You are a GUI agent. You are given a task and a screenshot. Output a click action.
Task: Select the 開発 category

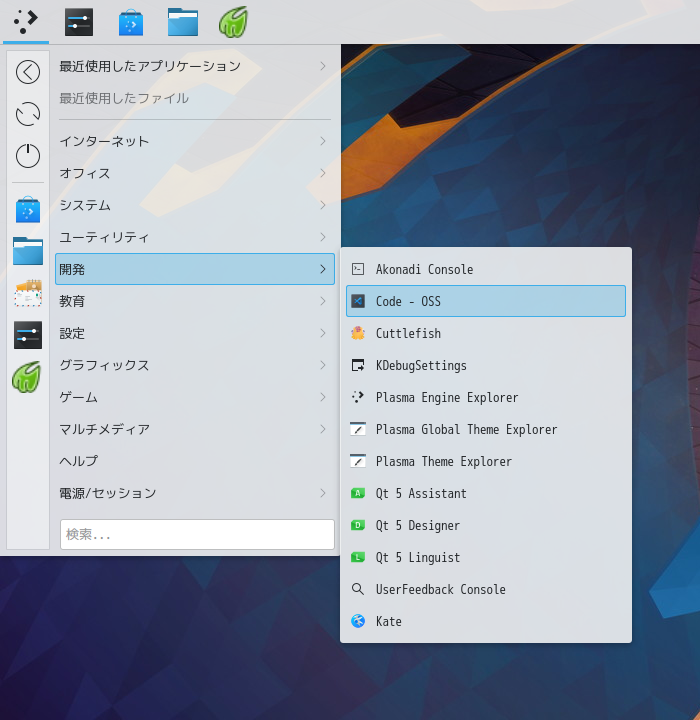(x=195, y=269)
